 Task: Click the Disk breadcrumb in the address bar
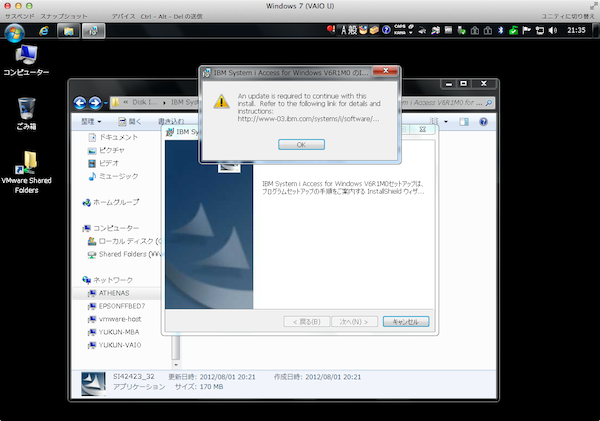144,102
